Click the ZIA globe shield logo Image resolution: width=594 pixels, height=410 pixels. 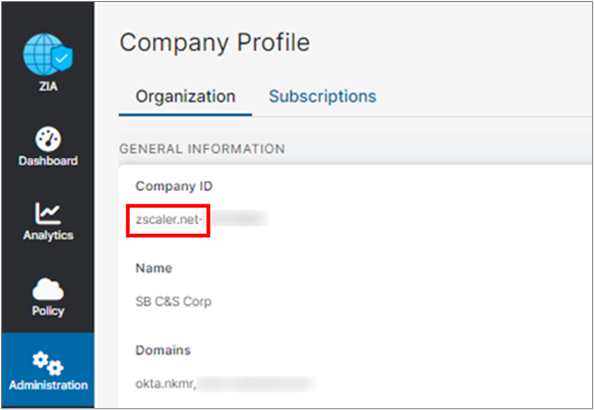(x=48, y=54)
